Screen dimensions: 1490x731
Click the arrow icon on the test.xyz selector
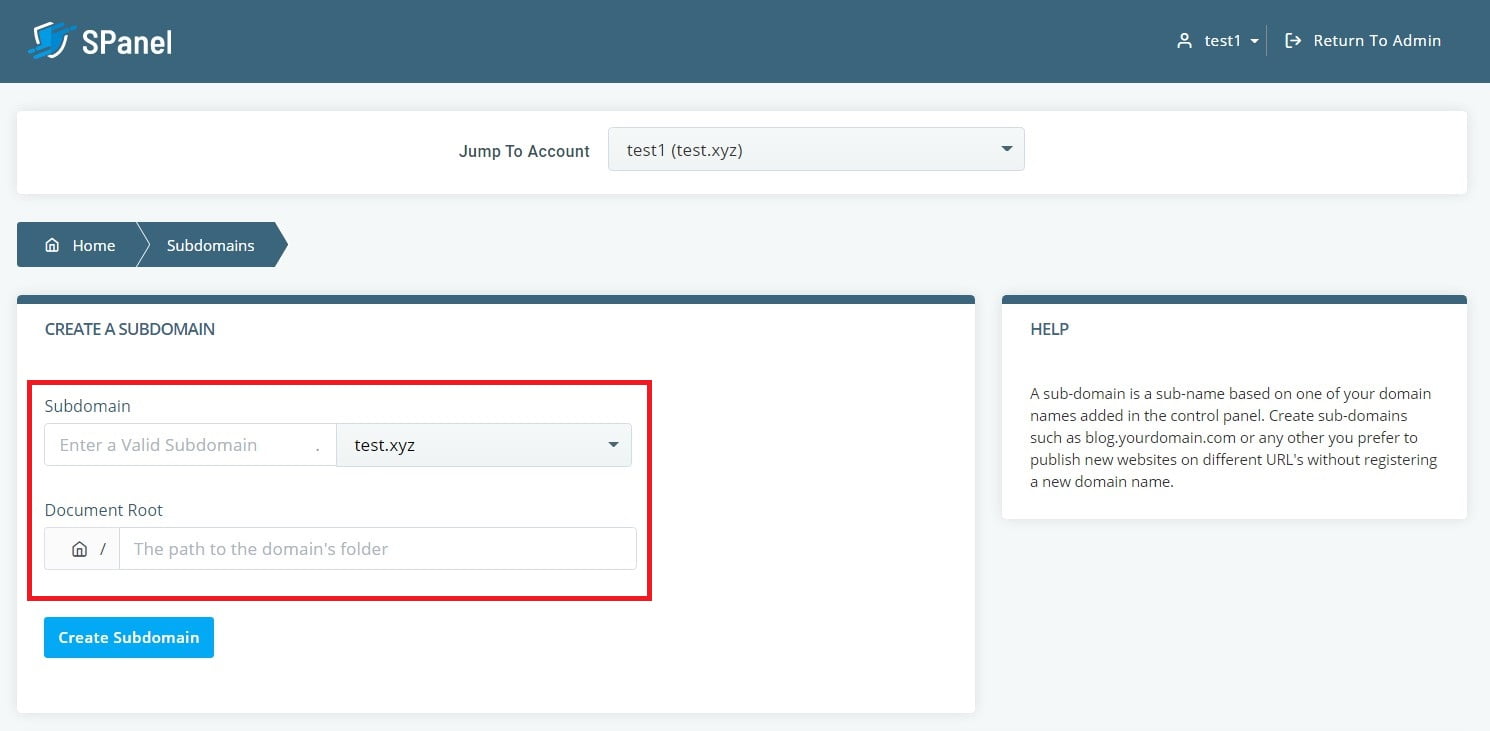pos(613,444)
